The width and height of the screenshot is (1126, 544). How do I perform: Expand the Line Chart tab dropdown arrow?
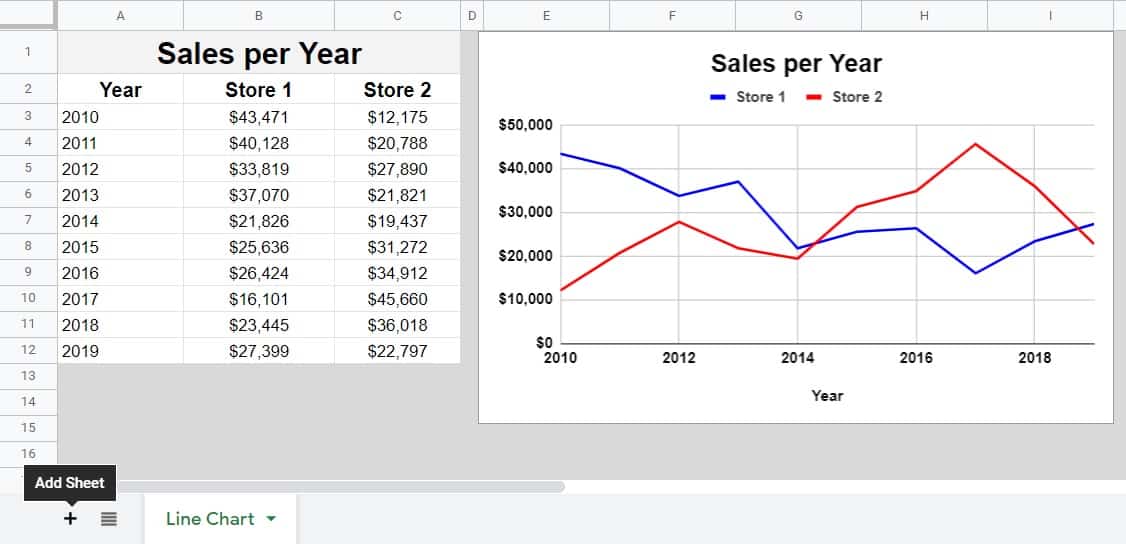[x=273, y=519]
